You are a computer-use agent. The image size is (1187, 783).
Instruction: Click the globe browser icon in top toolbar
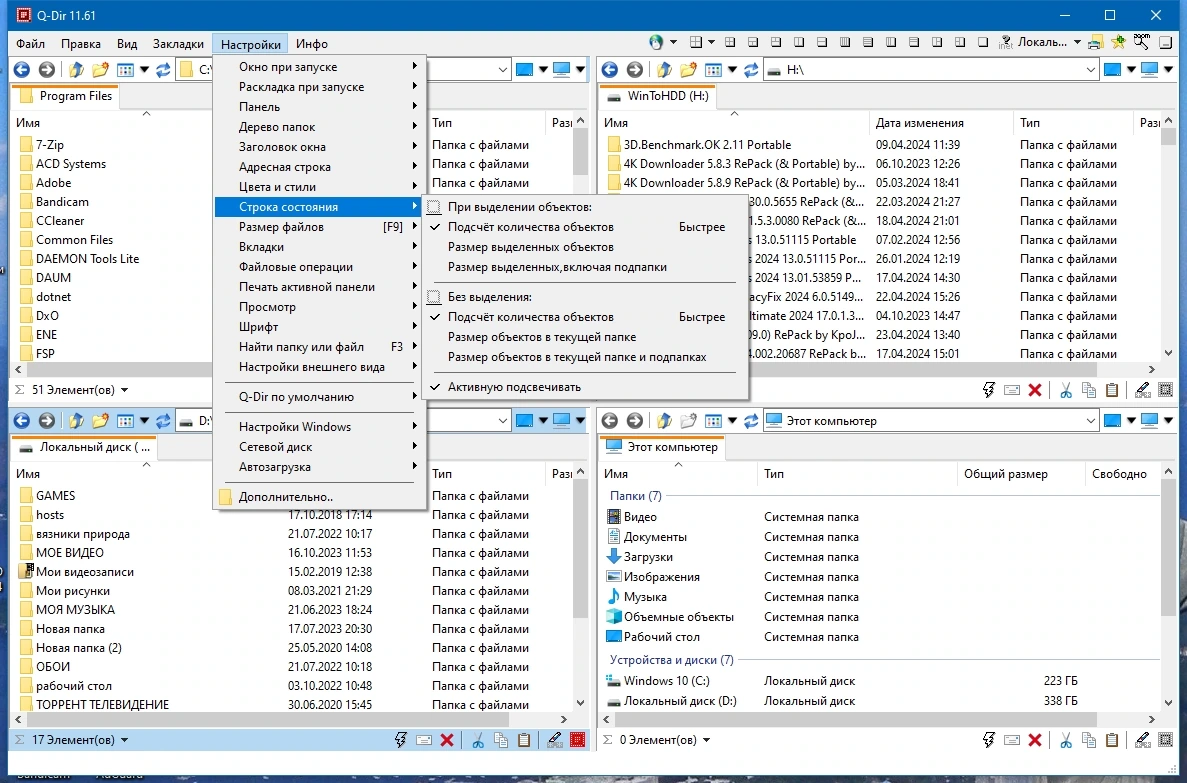click(x=656, y=42)
